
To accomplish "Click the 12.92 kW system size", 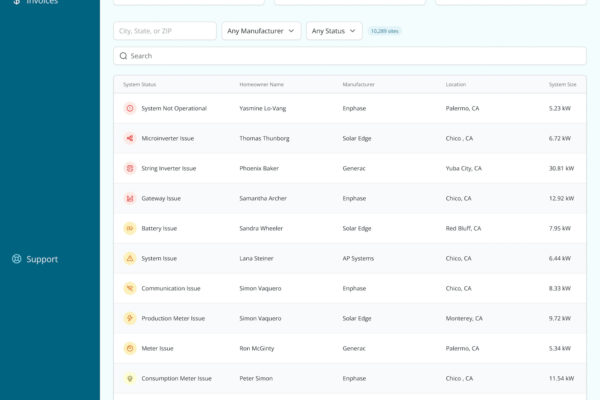I will coord(561,198).
